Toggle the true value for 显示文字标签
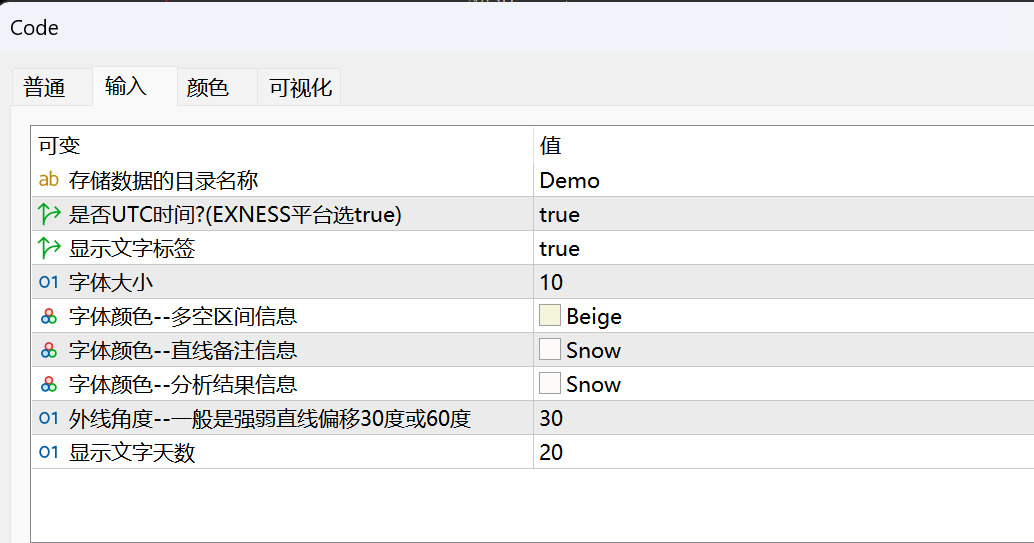Viewport: 1034px width, 543px height. pos(783,248)
